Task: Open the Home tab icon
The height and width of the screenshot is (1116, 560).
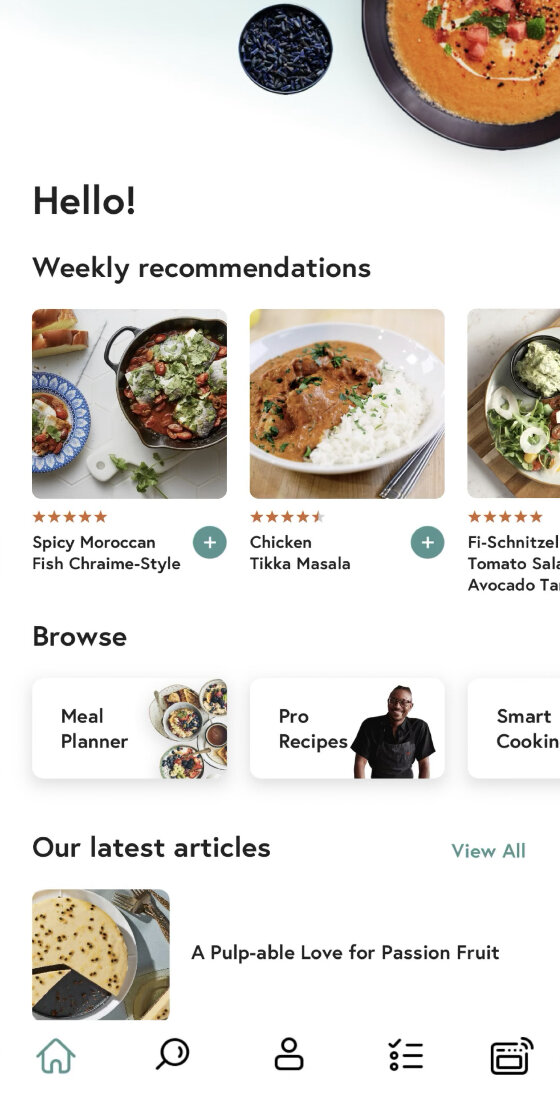Action: [56, 1055]
